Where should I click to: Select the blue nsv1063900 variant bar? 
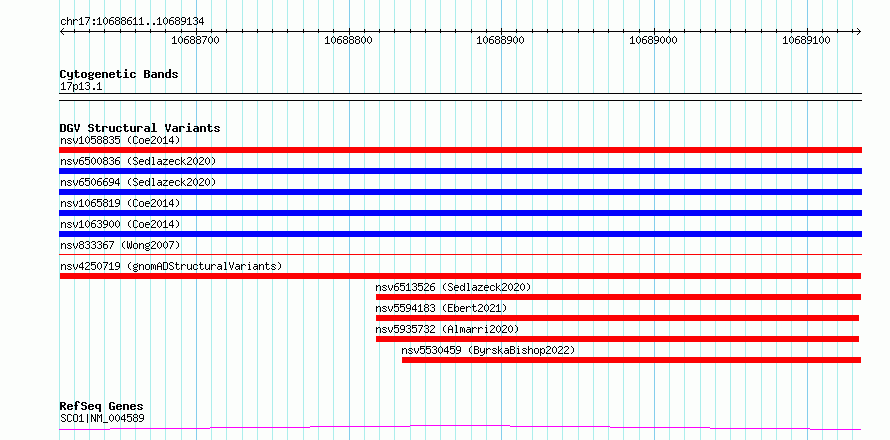pyautogui.click(x=461, y=234)
